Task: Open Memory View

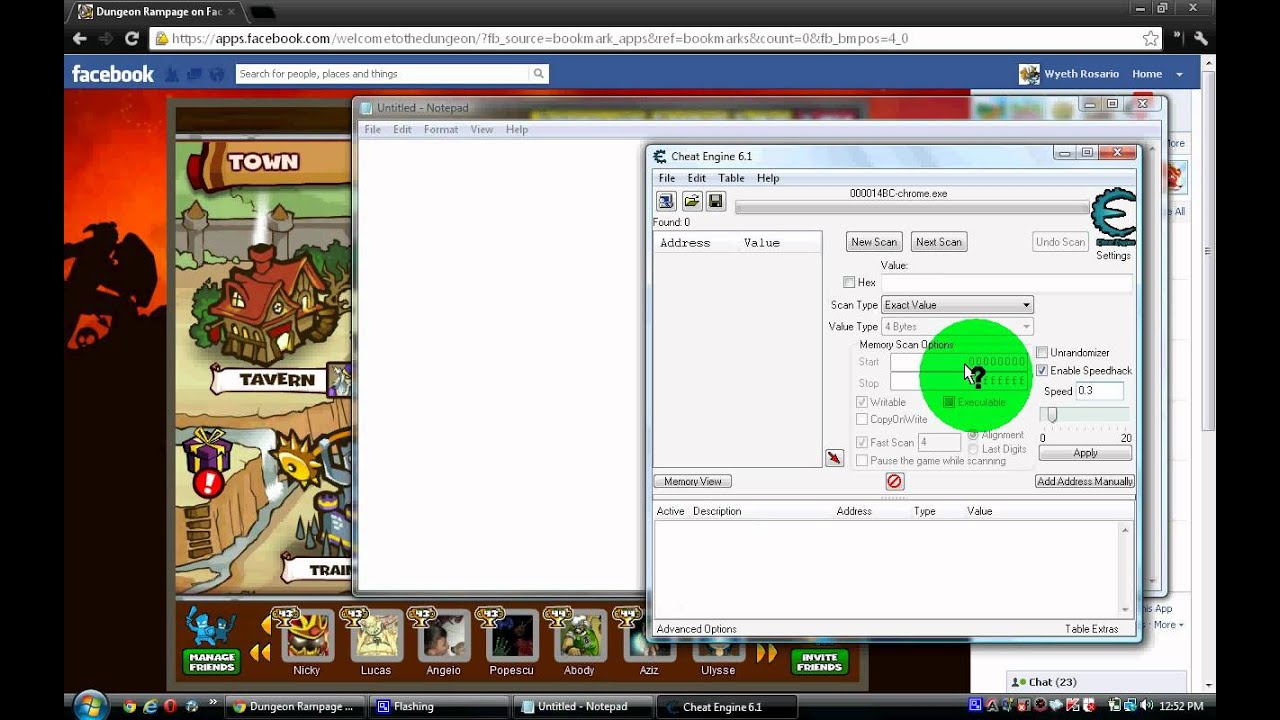Action: click(x=692, y=482)
